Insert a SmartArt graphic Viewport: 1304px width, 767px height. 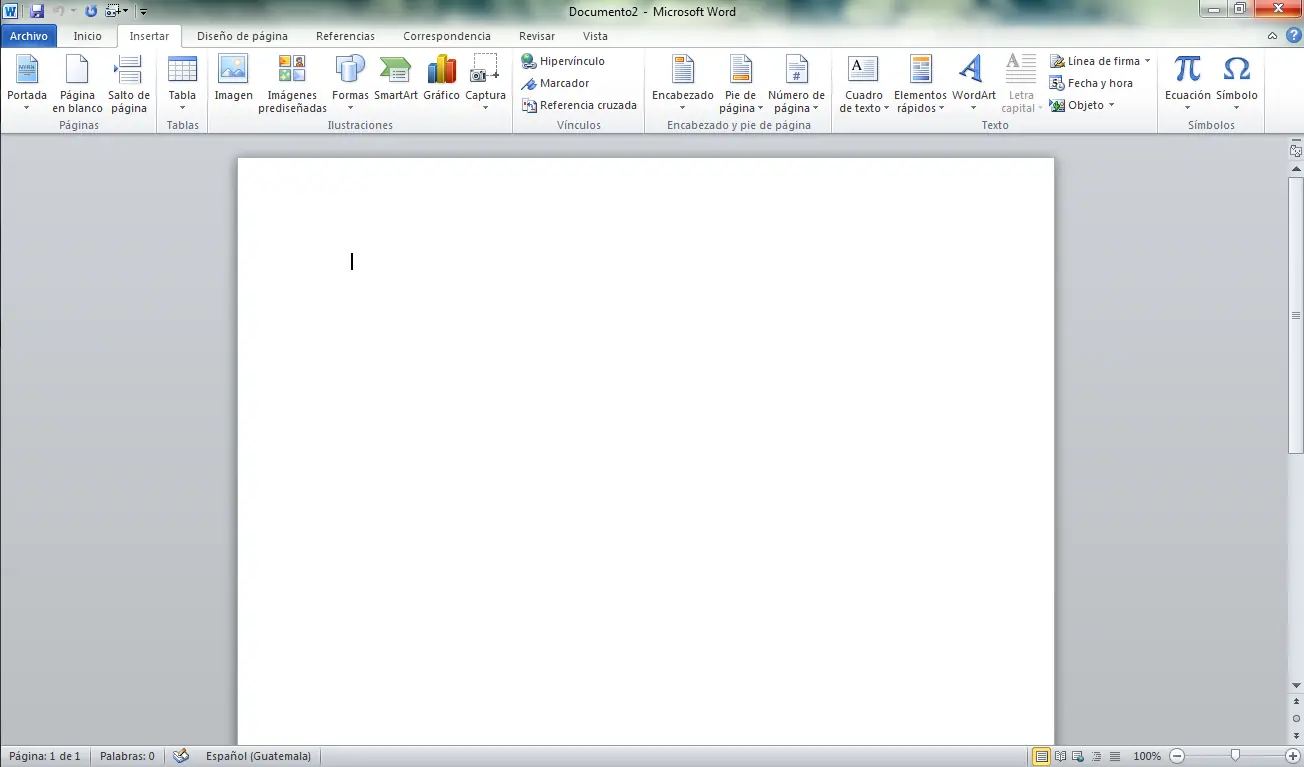pos(396,79)
